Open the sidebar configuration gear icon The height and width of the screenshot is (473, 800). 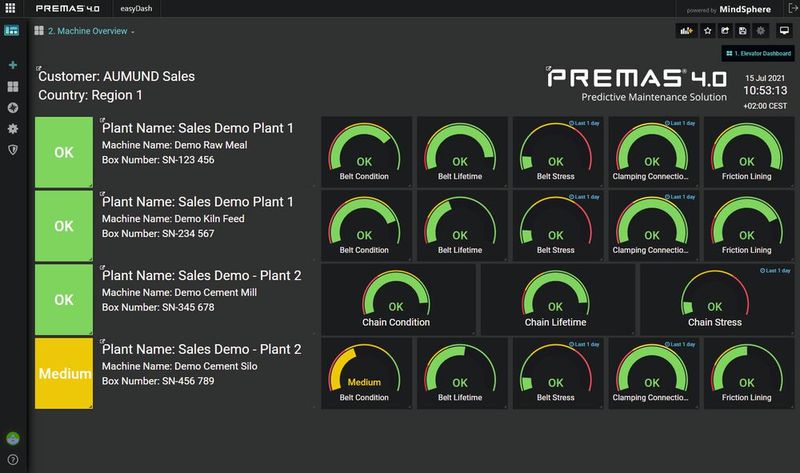13,129
